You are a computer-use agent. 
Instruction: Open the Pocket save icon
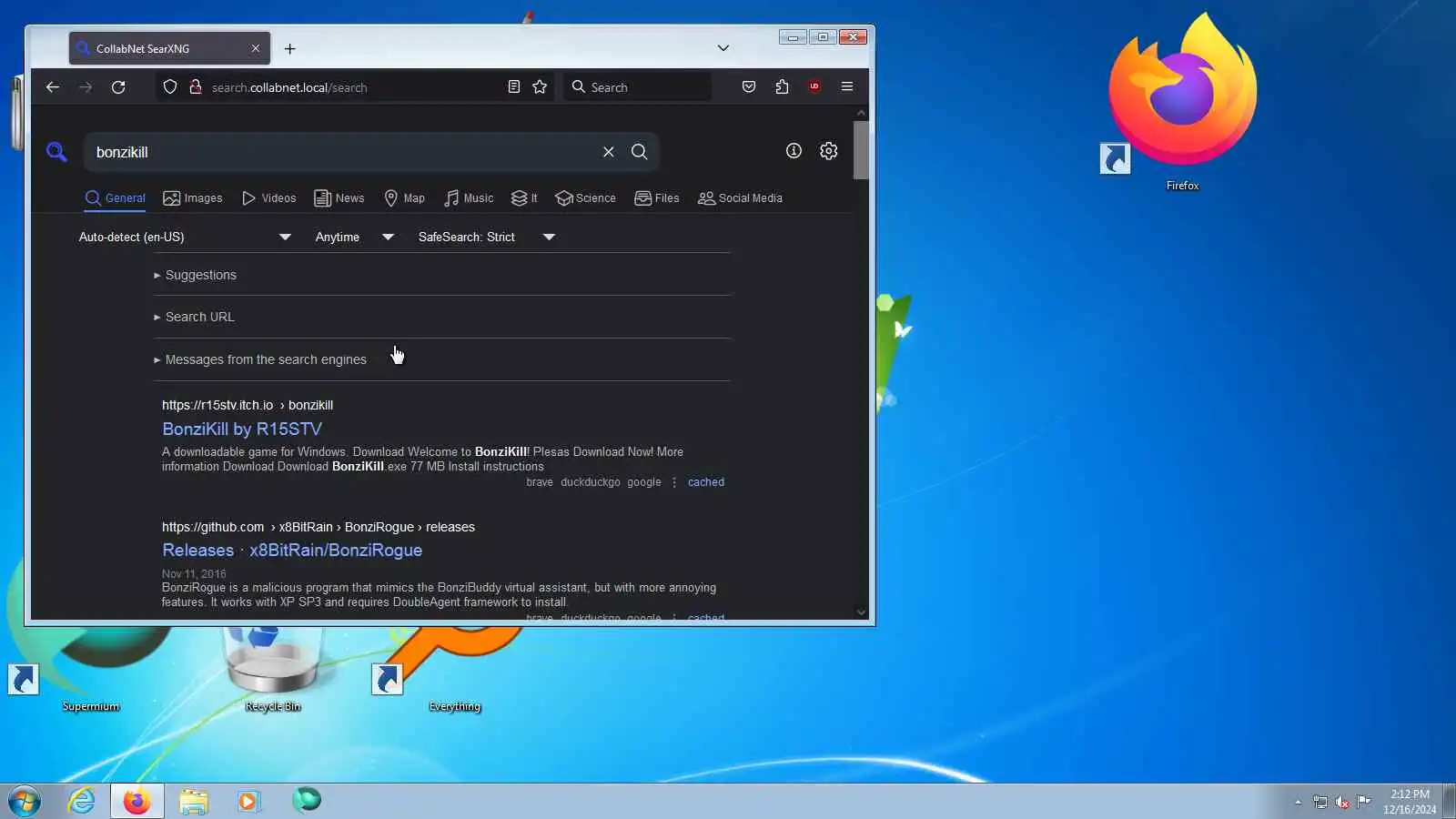pyautogui.click(x=749, y=87)
